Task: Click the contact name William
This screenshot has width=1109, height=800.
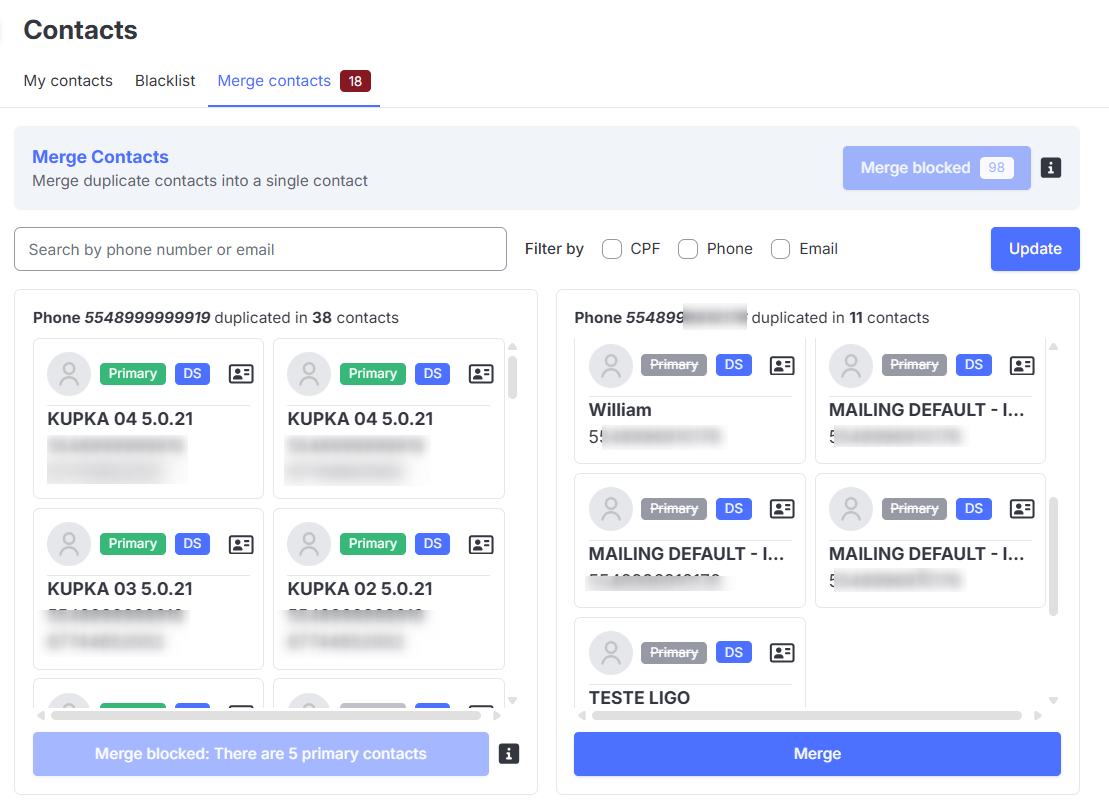Action: coord(620,410)
